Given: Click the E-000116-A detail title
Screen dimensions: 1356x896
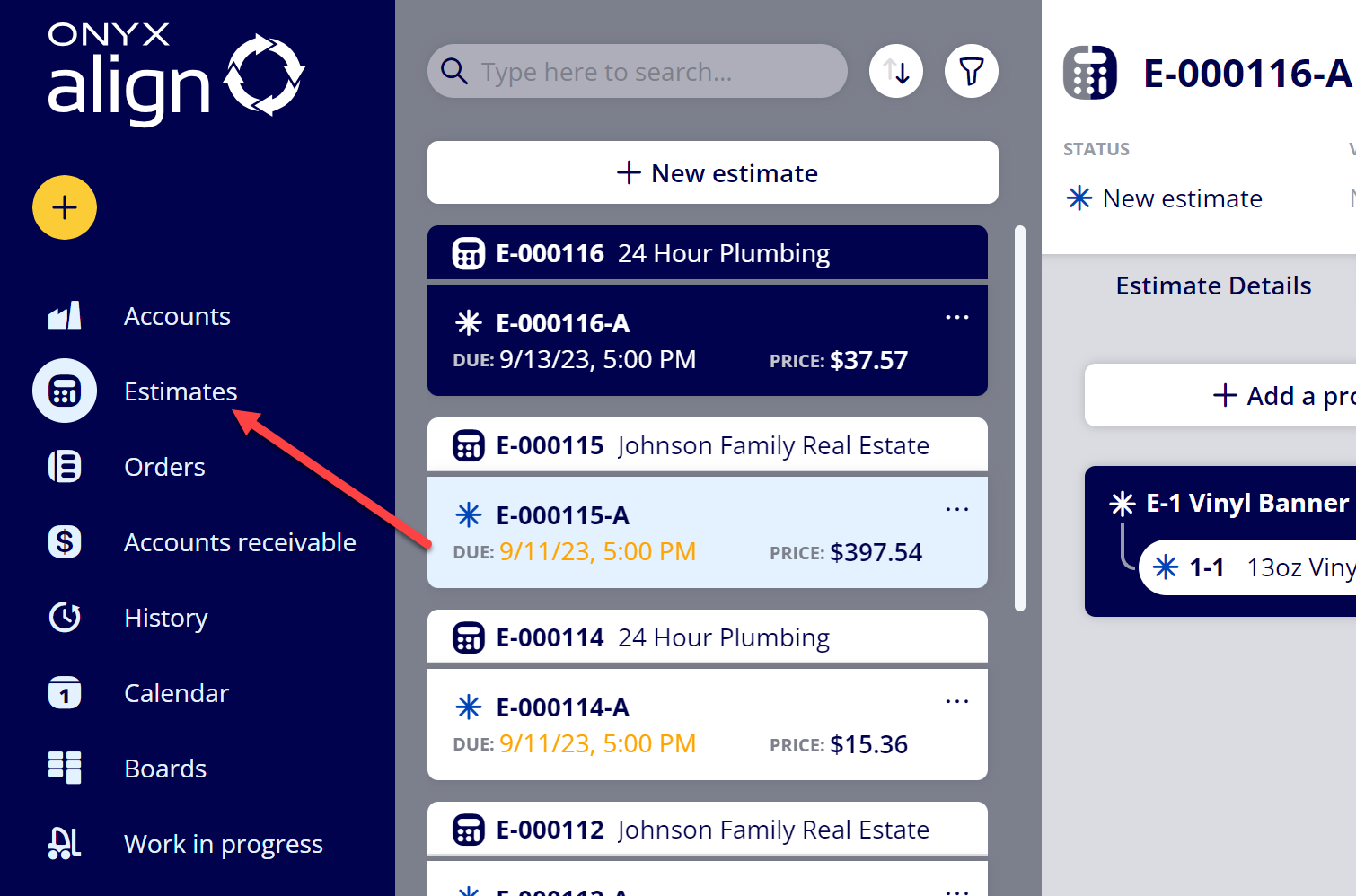Looking at the screenshot, I should [1248, 74].
